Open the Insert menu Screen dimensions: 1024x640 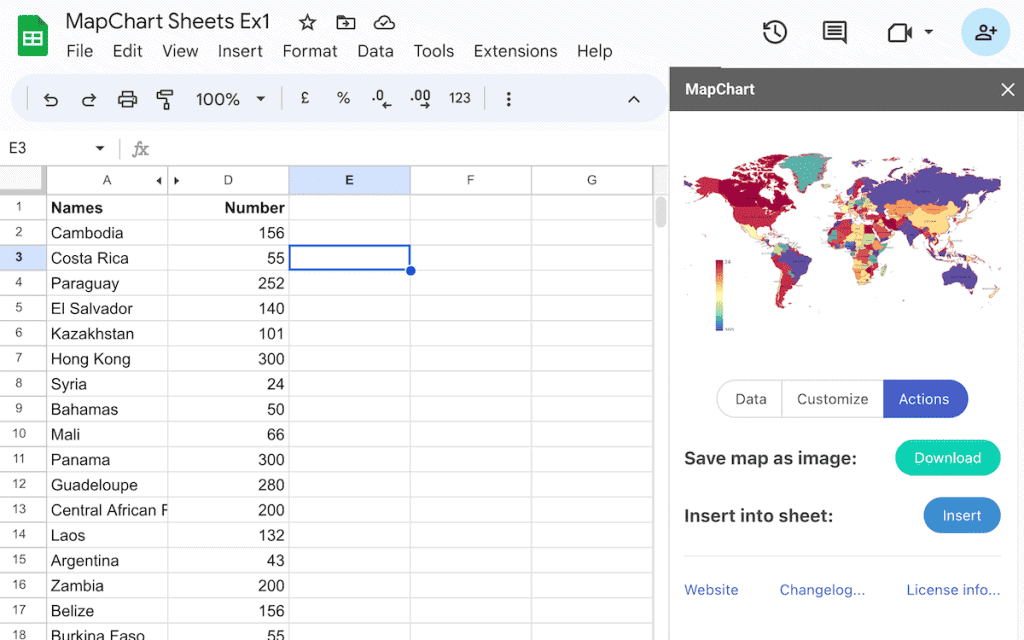coord(240,51)
